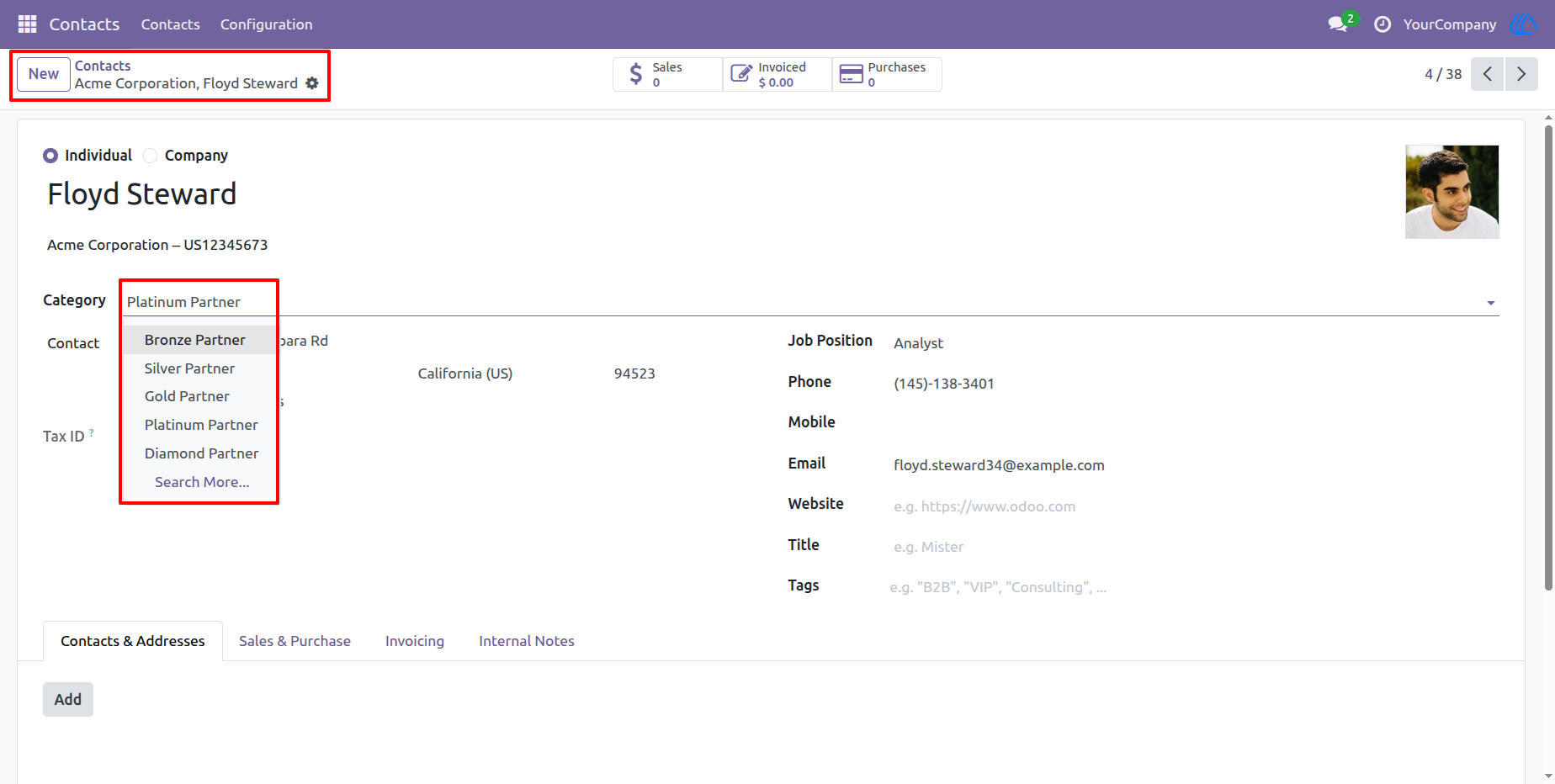
Task: Click Search More... in the category list
Action: click(202, 482)
